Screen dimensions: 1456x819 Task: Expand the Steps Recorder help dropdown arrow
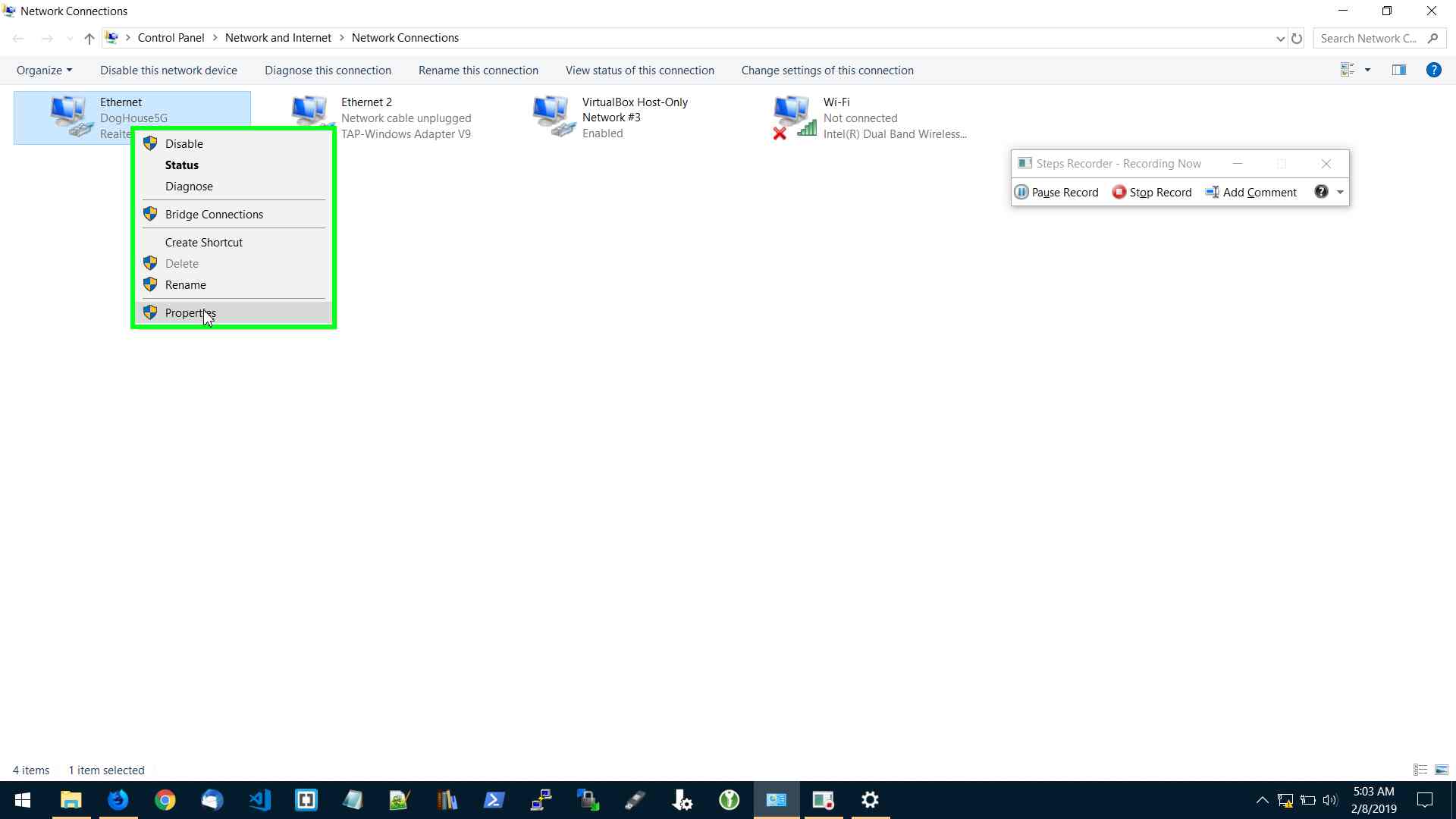pyautogui.click(x=1340, y=193)
